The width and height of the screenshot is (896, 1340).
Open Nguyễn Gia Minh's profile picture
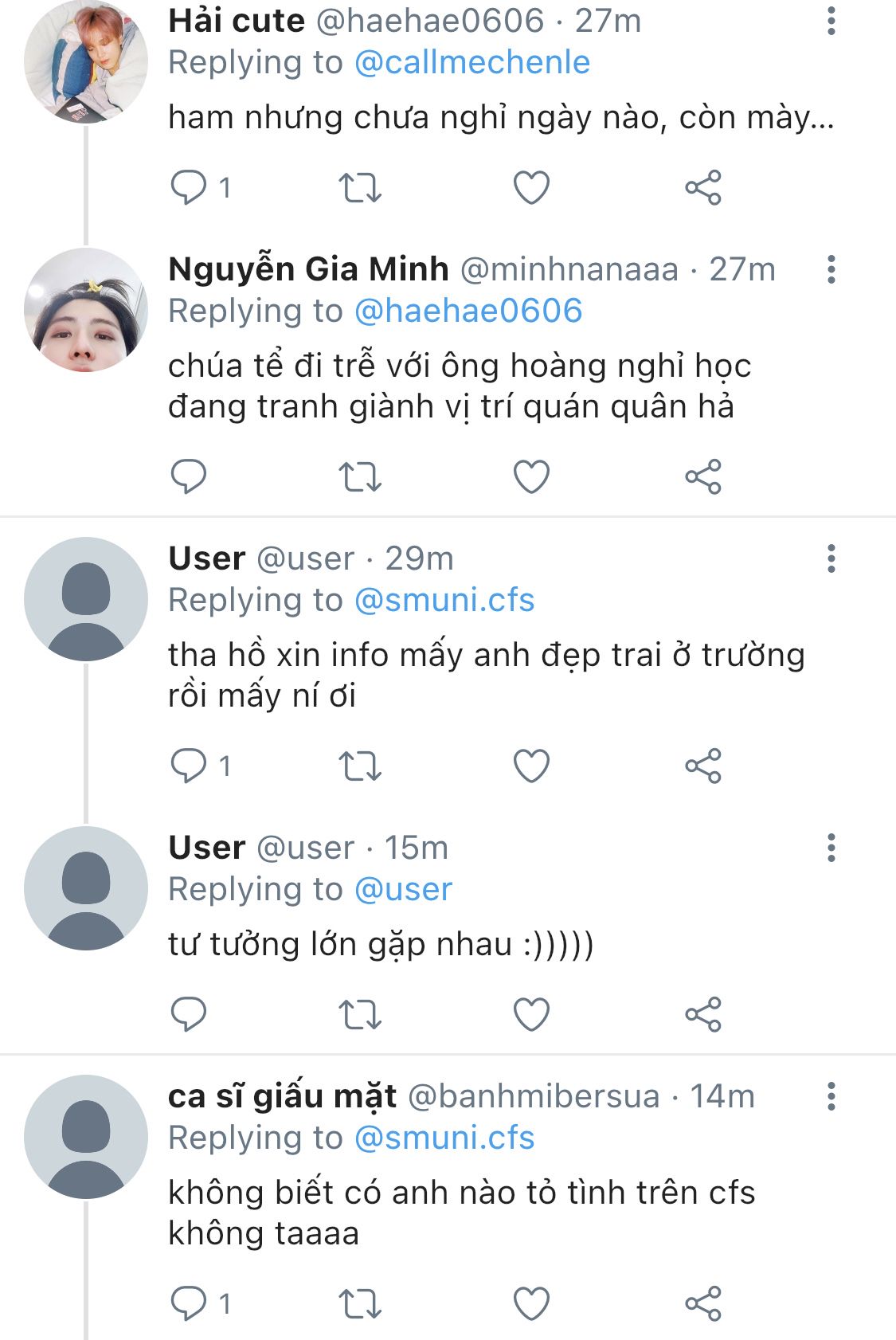click(x=86, y=310)
